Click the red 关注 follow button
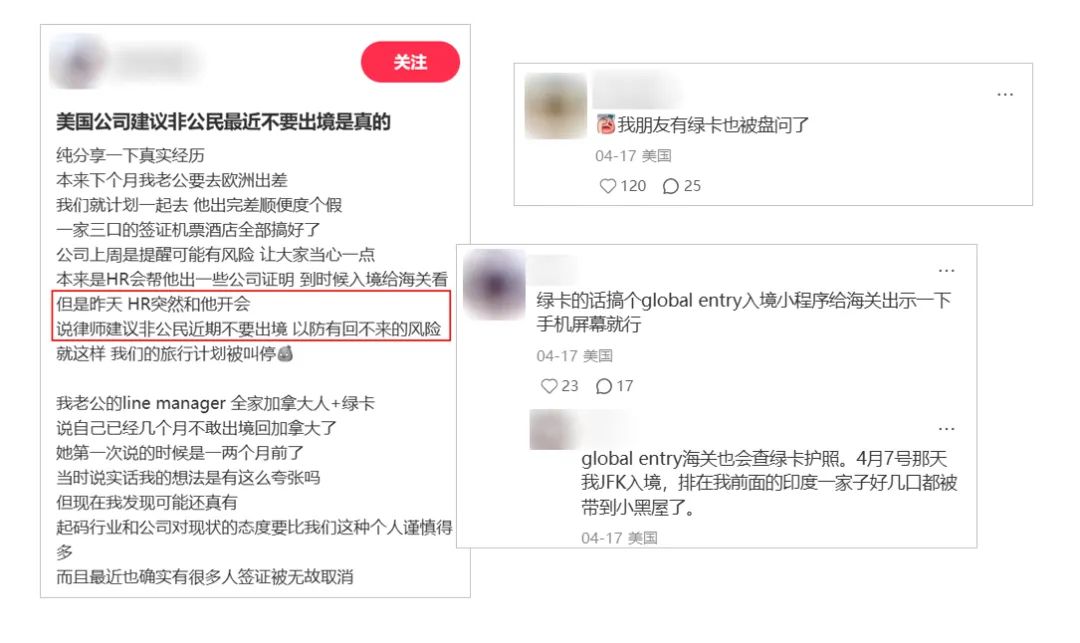This screenshot has height=643, width=1080. [410, 62]
